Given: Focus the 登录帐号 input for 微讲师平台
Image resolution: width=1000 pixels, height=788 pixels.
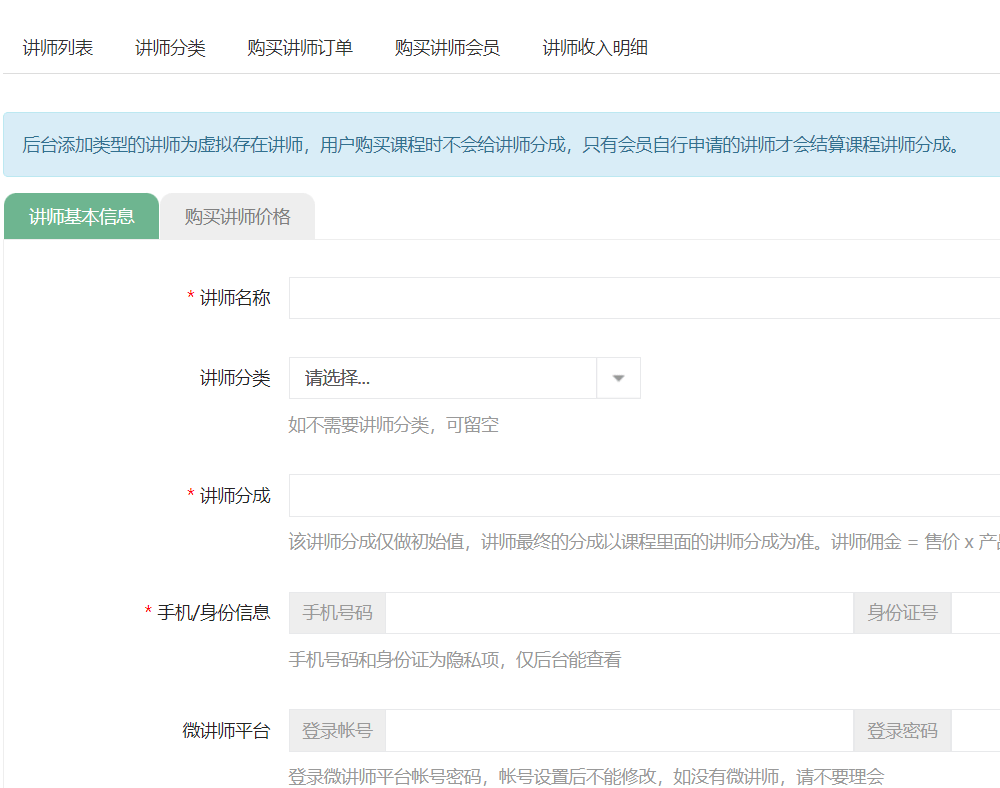Looking at the screenshot, I should coord(619,730).
